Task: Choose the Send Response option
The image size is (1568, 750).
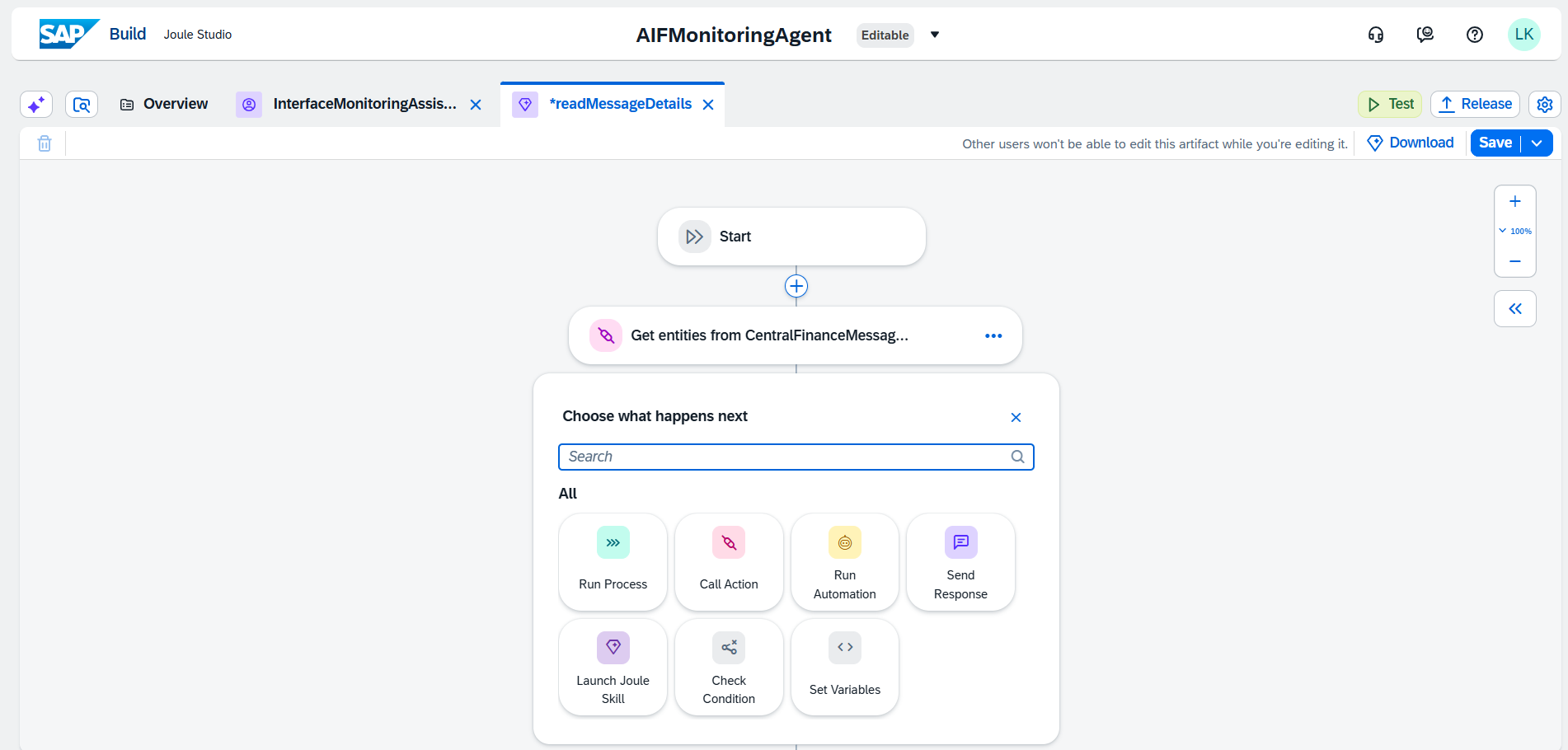Action: (x=960, y=562)
